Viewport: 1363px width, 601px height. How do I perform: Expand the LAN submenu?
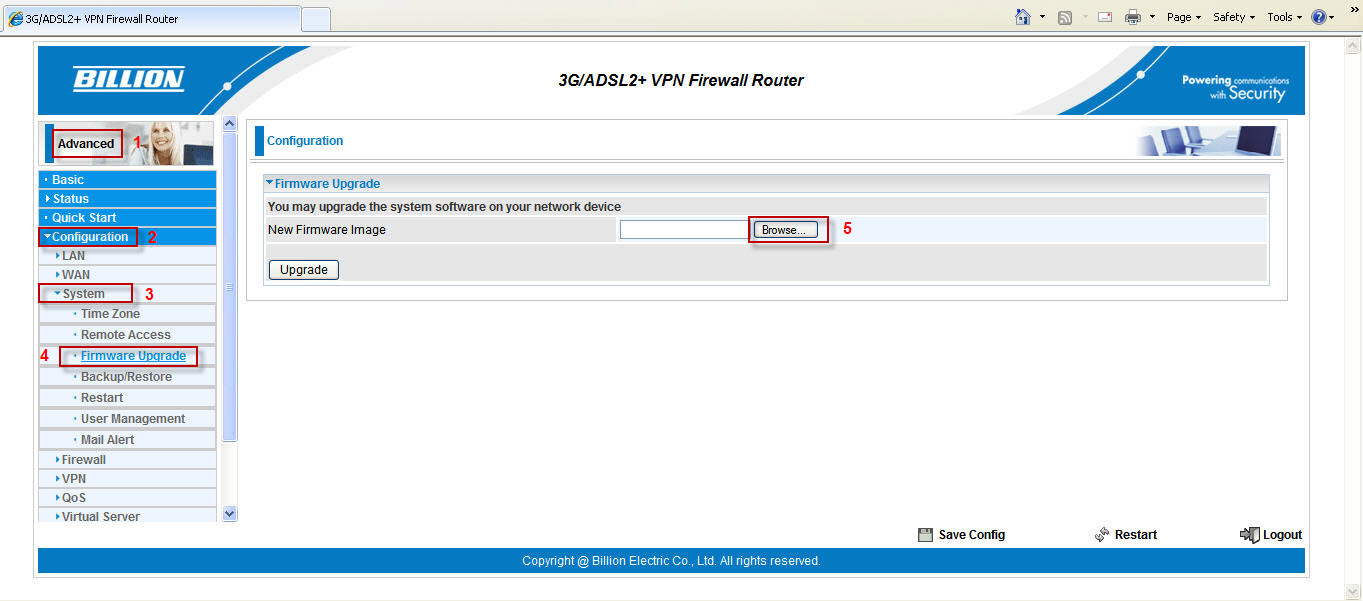128,256
